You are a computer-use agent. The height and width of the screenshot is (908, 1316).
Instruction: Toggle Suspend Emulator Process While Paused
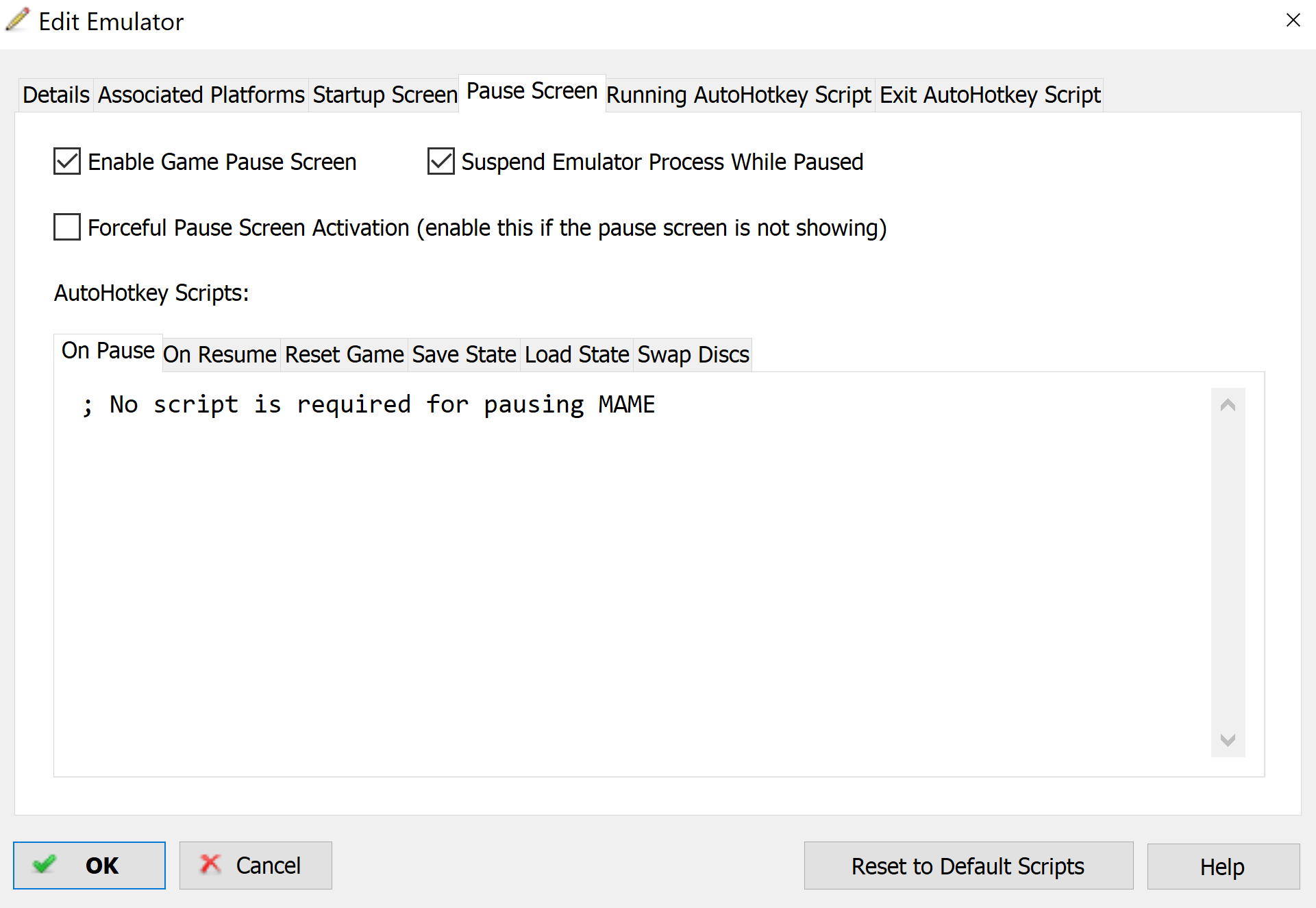point(441,162)
